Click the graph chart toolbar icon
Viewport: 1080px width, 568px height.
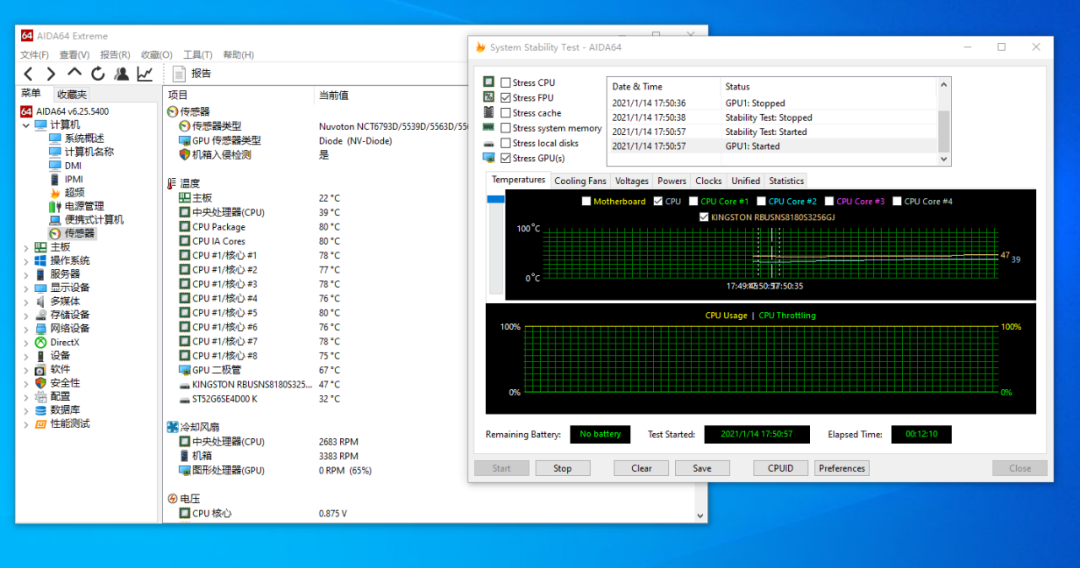(145, 74)
